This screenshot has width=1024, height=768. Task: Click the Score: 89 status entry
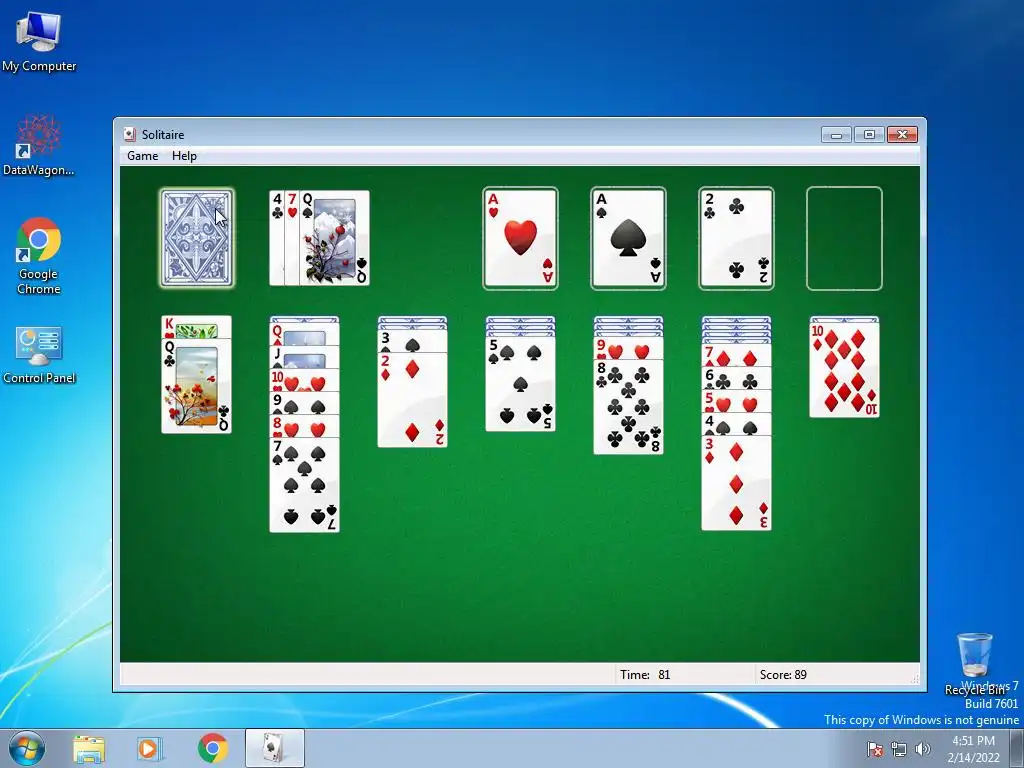[783, 675]
